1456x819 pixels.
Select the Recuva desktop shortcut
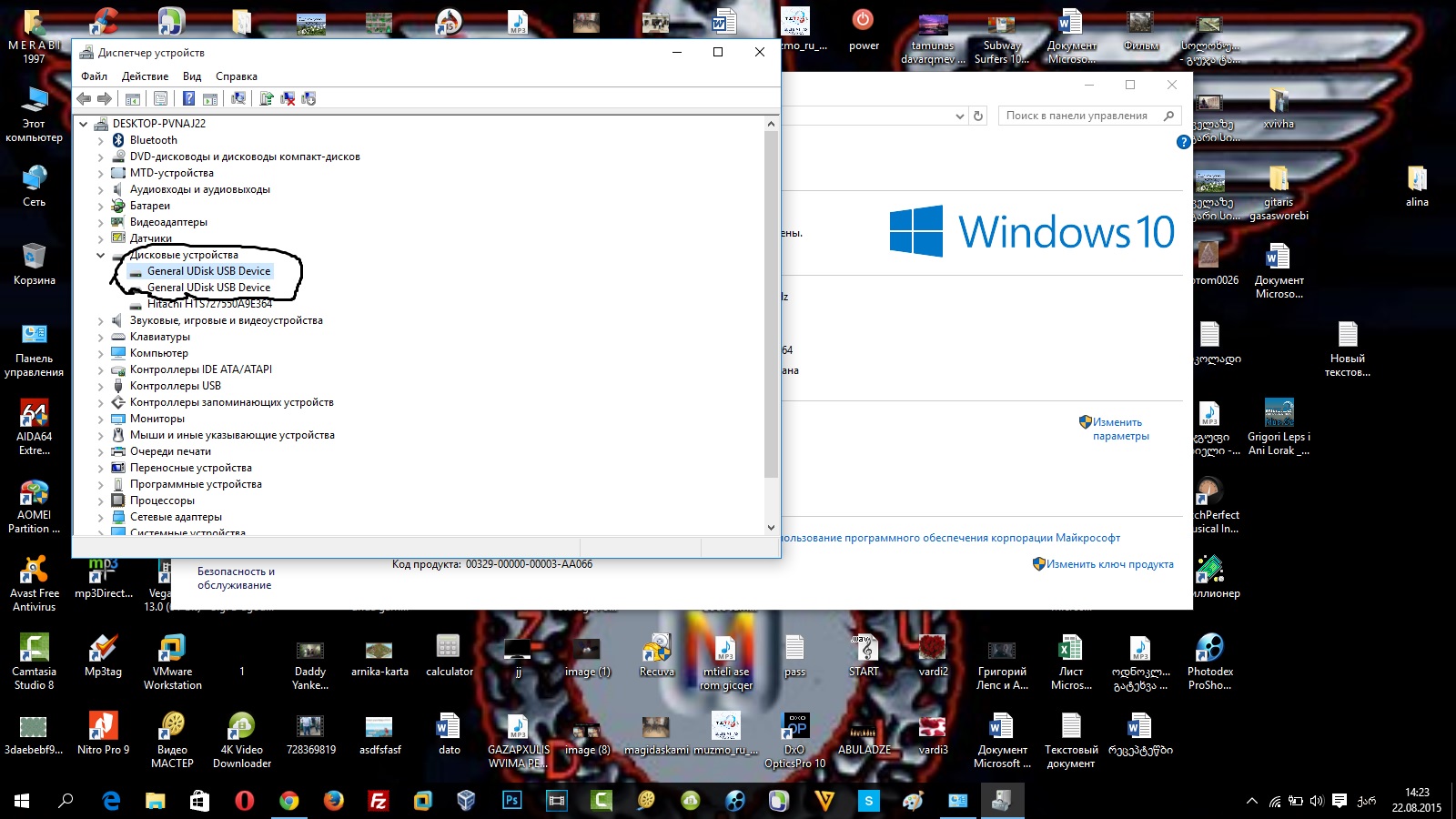656,655
